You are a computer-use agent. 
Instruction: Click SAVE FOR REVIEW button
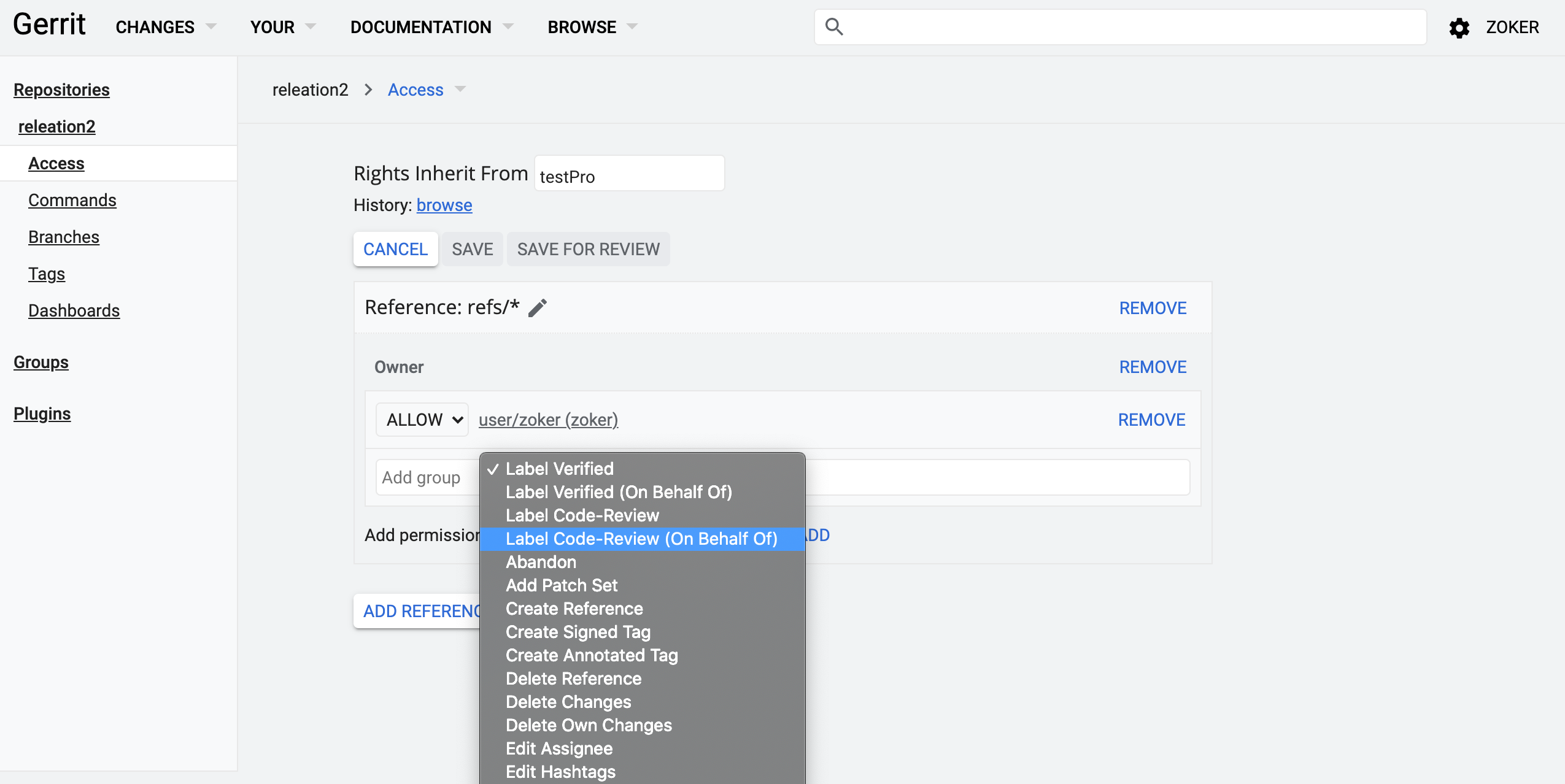tap(588, 249)
